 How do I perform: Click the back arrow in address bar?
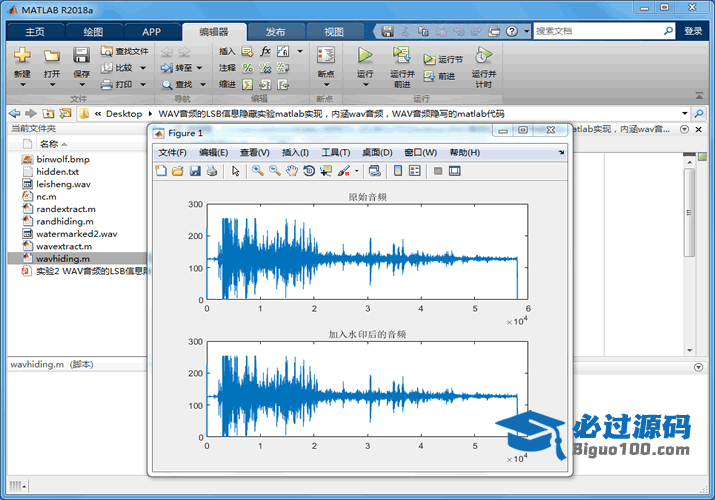tap(15, 113)
